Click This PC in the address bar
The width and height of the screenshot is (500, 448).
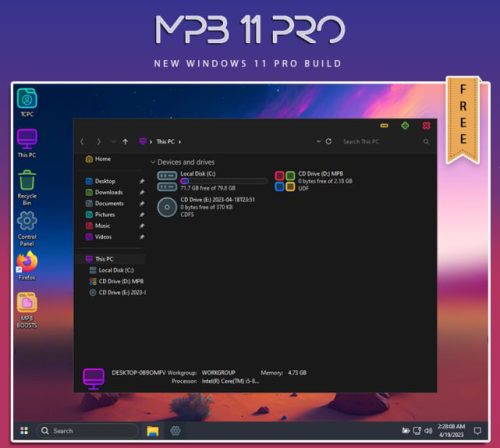(166, 142)
